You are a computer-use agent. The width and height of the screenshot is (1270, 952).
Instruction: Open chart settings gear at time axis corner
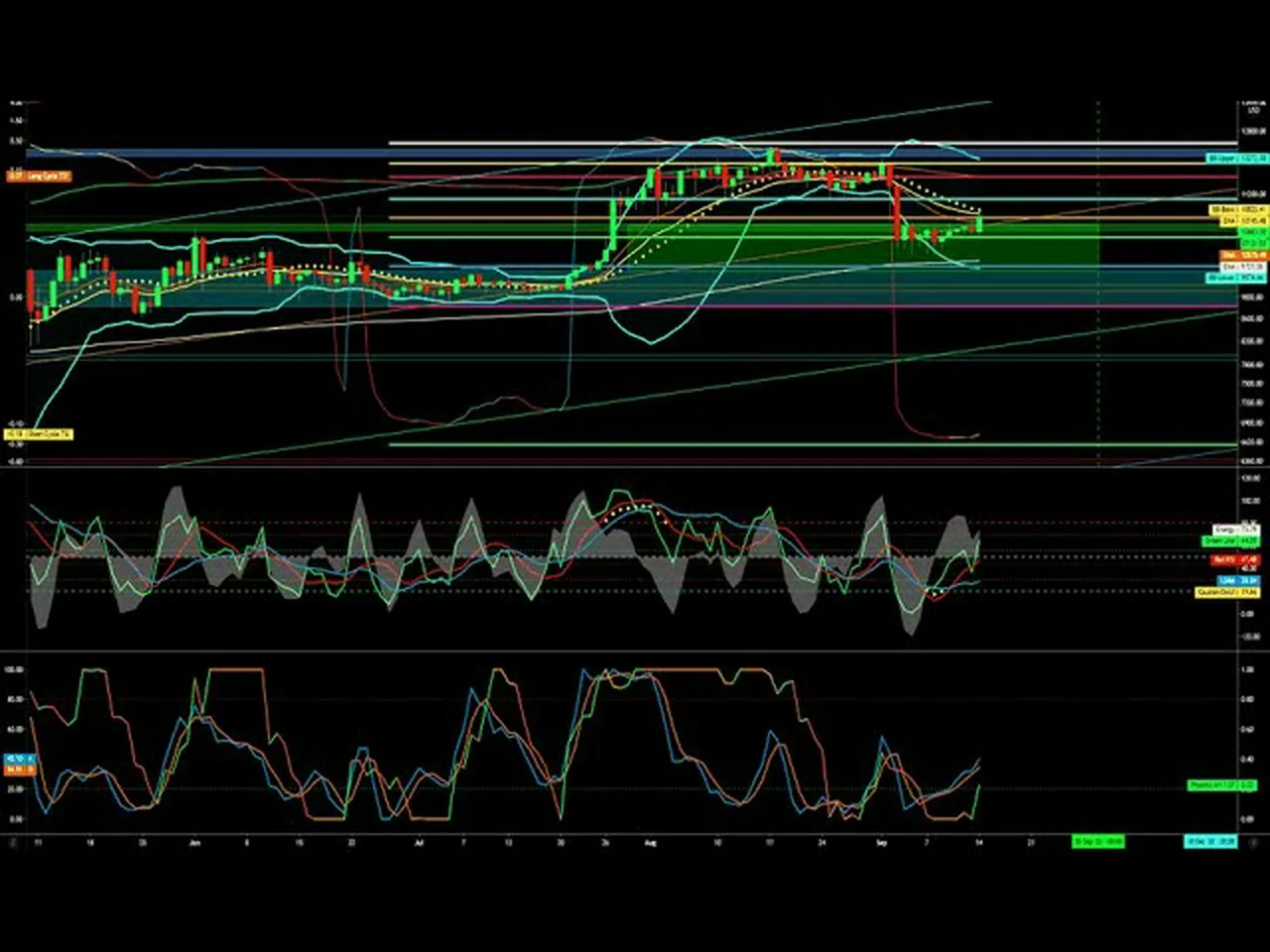(x=1253, y=842)
